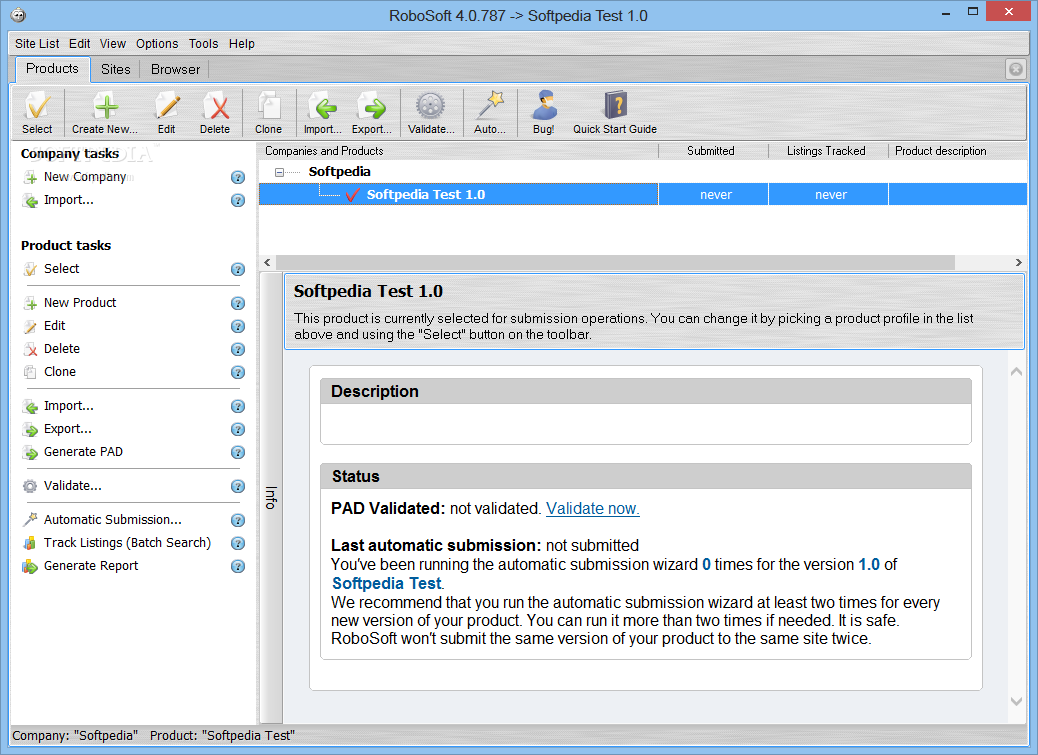This screenshot has height=755, width=1038.
Task: Open the Tools menu
Action: (x=203, y=44)
